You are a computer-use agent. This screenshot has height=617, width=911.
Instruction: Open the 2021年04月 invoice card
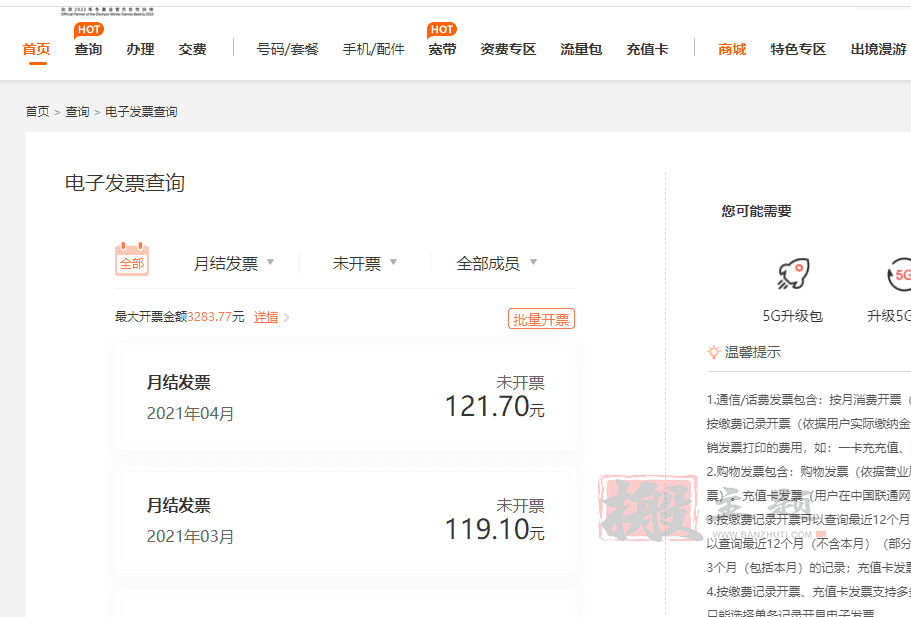pyautogui.click(x=346, y=396)
